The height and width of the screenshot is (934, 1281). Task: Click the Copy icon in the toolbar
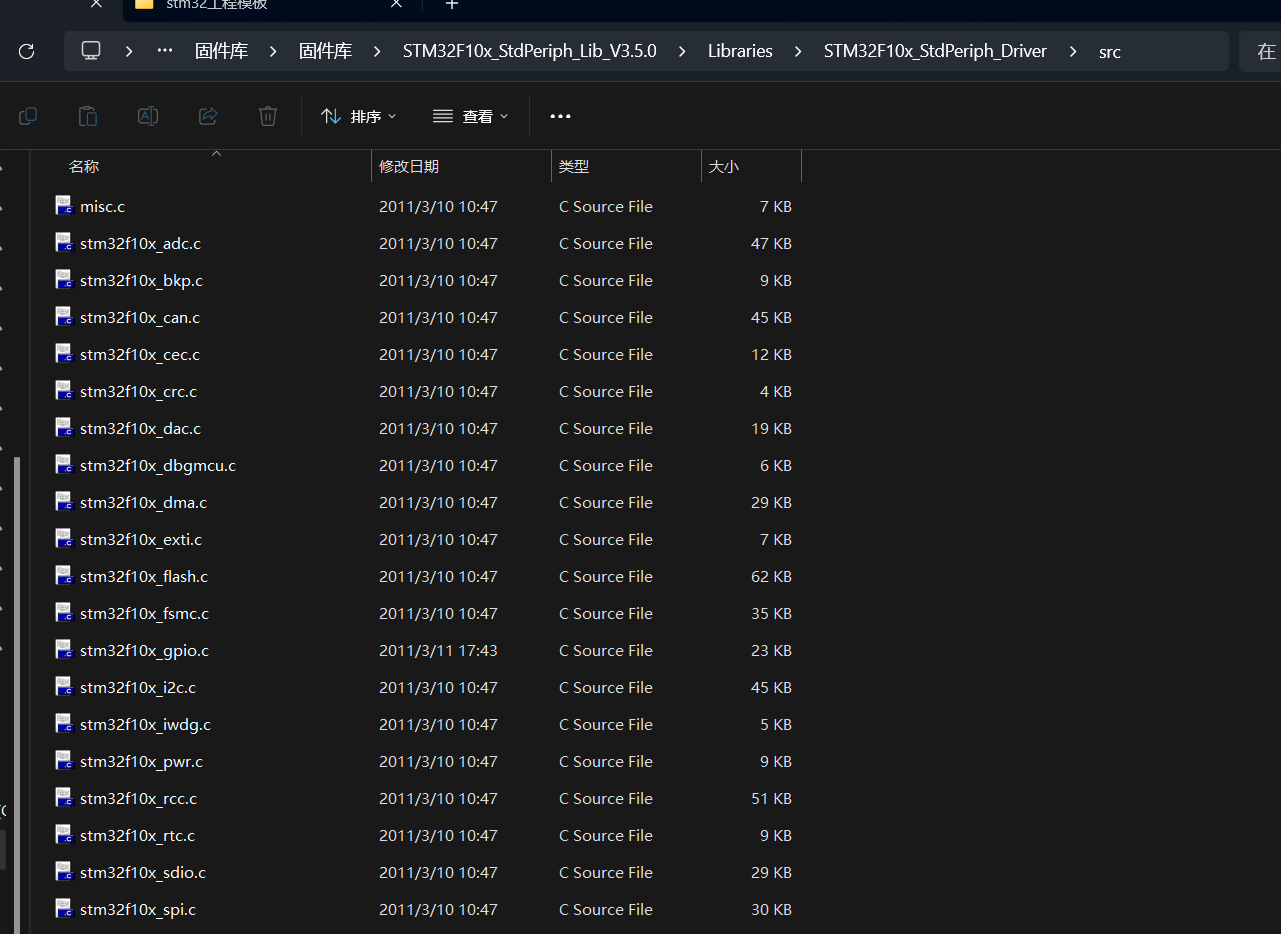pyautogui.click(x=28, y=116)
